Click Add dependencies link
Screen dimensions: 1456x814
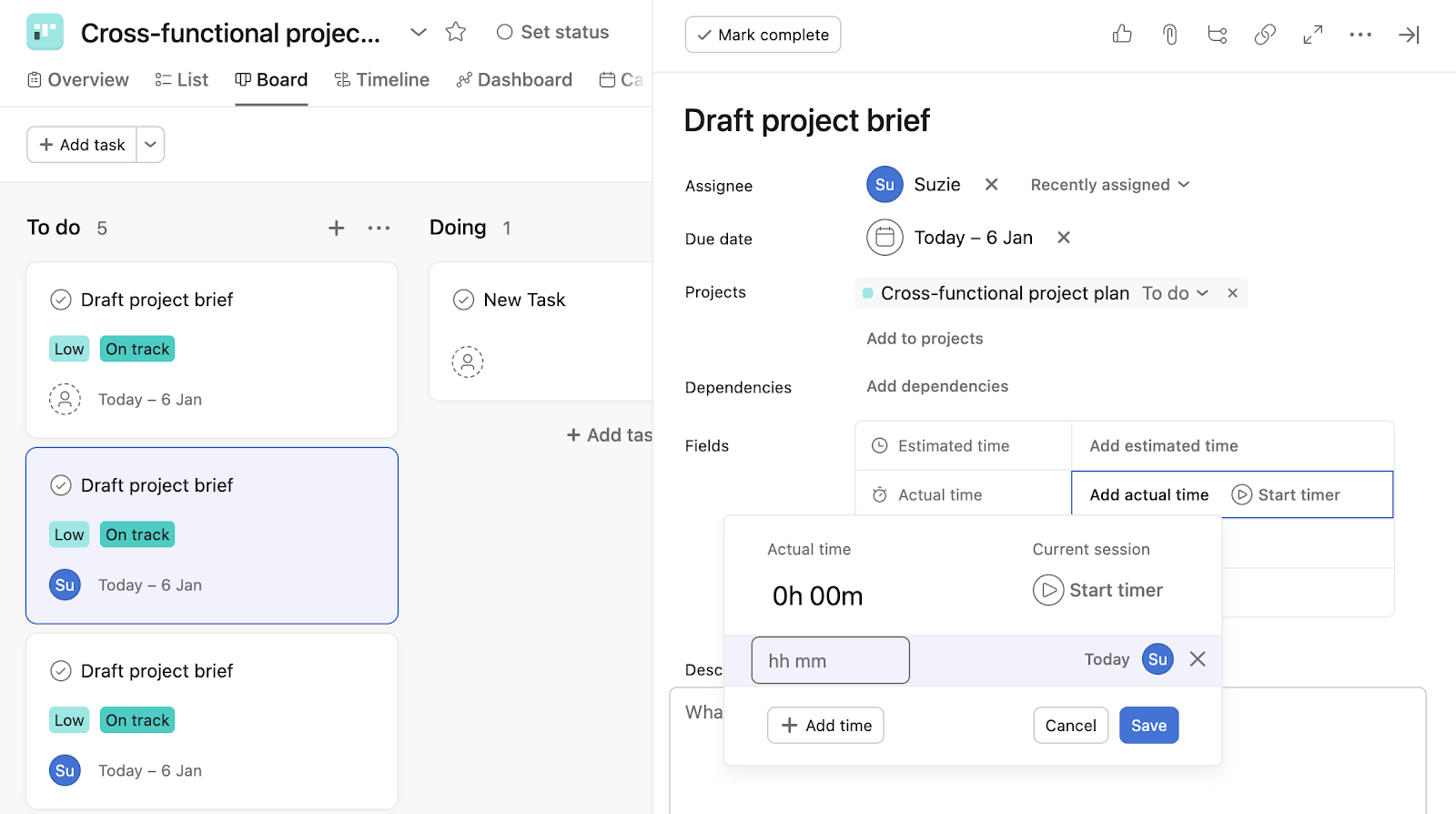[937, 386]
